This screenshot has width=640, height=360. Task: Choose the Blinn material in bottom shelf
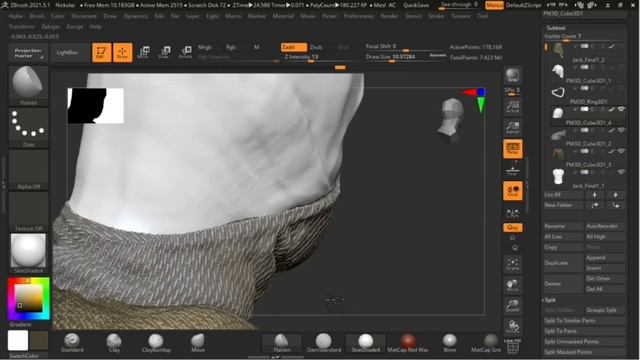tap(449, 343)
